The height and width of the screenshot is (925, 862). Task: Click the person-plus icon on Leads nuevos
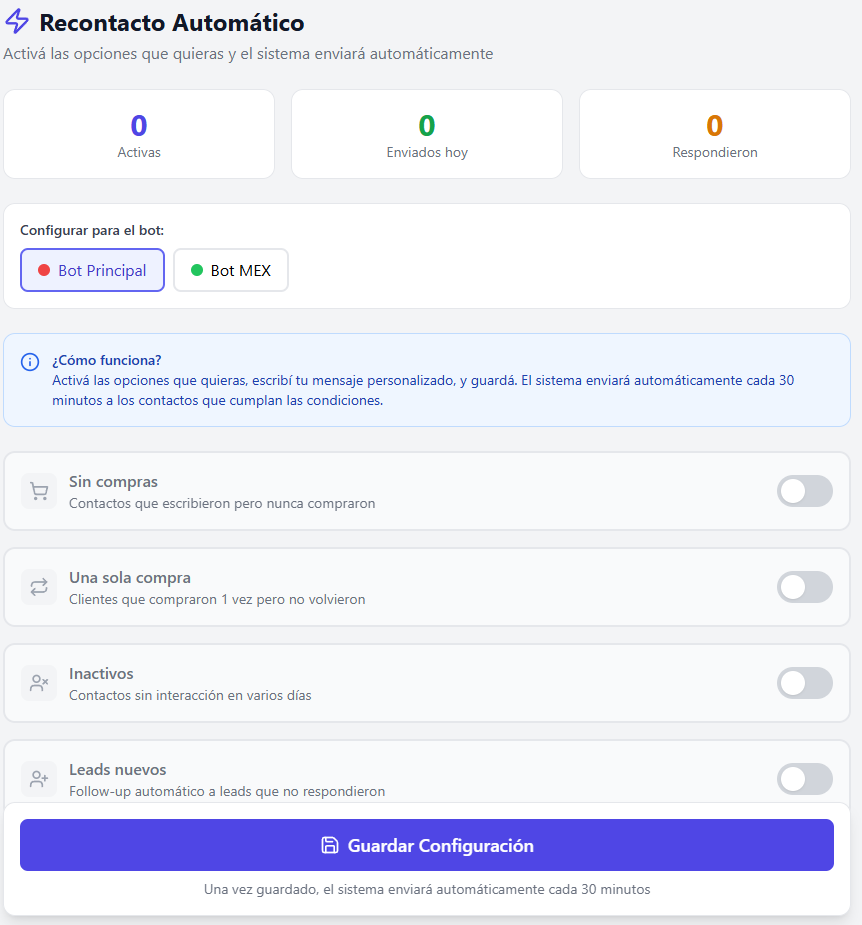[39, 779]
